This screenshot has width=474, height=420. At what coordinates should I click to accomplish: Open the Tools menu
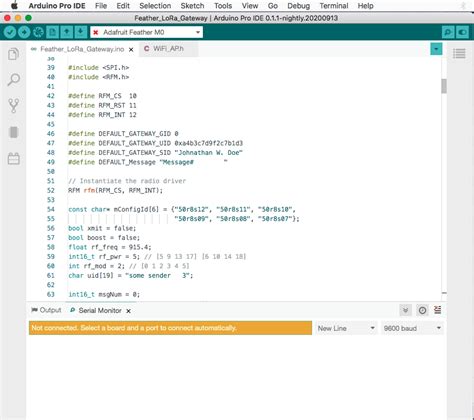223,6
